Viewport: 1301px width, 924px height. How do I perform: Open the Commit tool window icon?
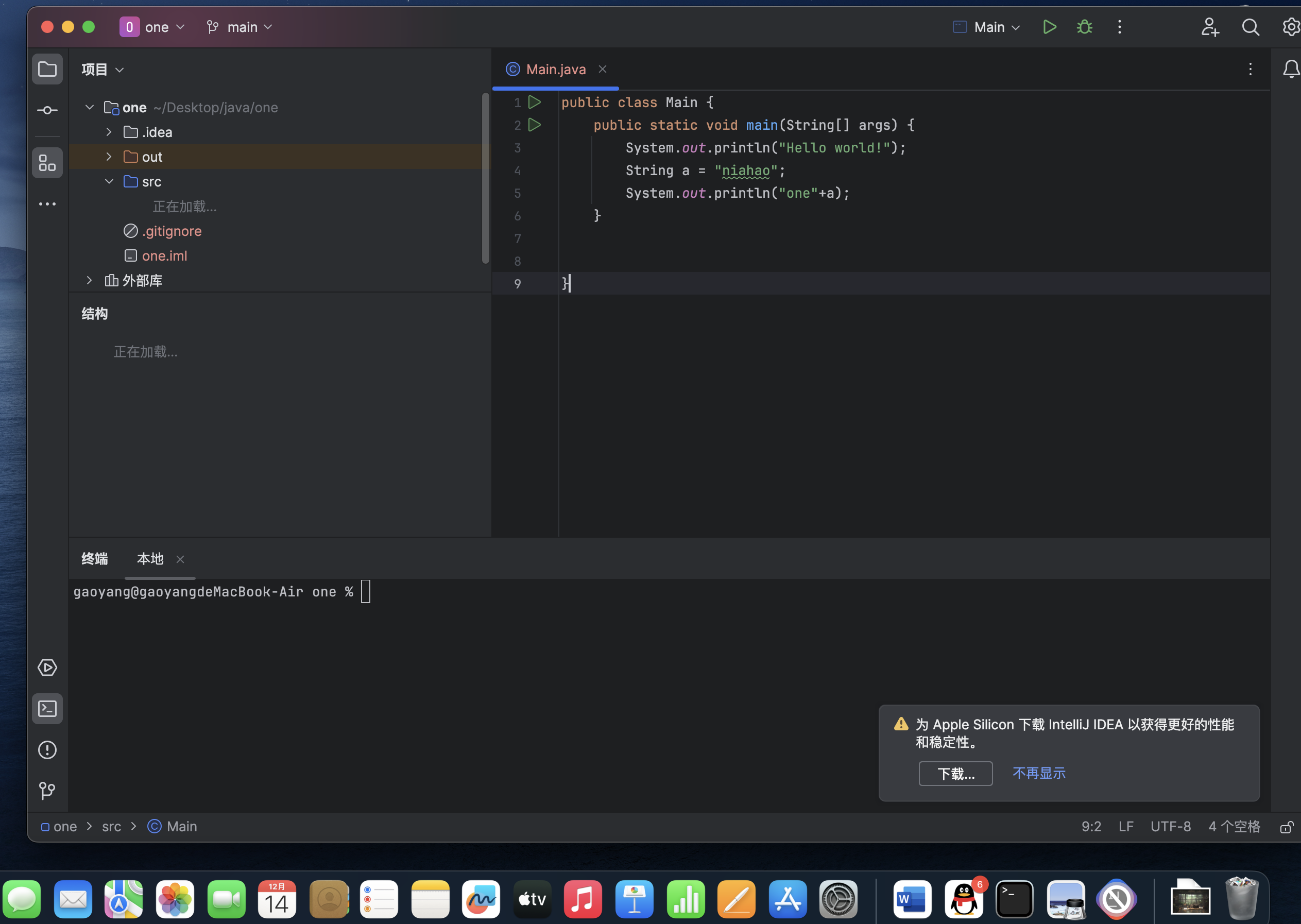point(47,110)
